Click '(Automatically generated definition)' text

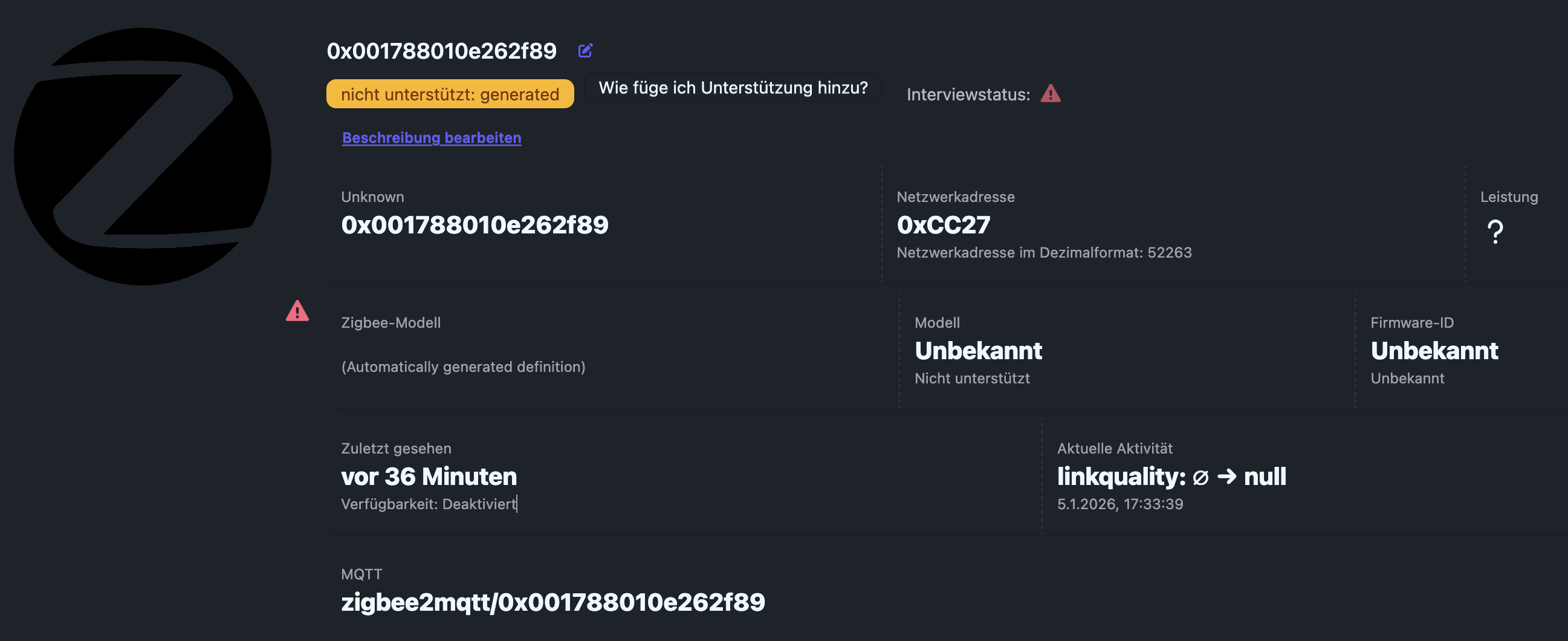(x=462, y=367)
